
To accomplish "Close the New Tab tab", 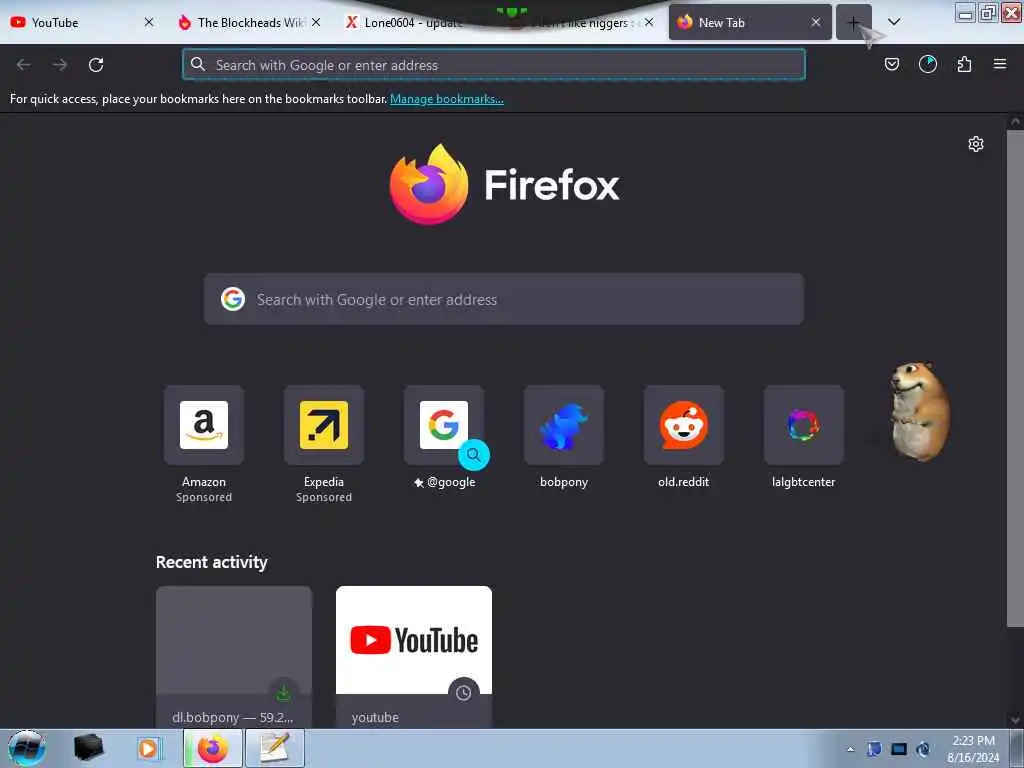I will tap(816, 22).
